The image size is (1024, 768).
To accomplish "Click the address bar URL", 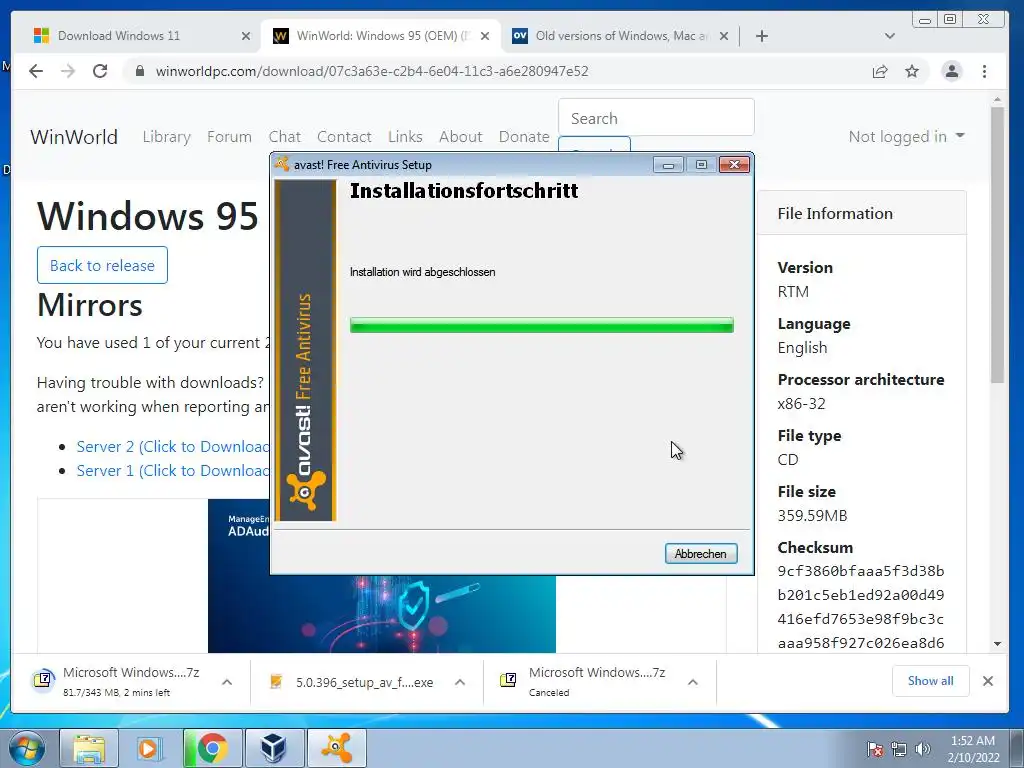I will (x=372, y=71).
